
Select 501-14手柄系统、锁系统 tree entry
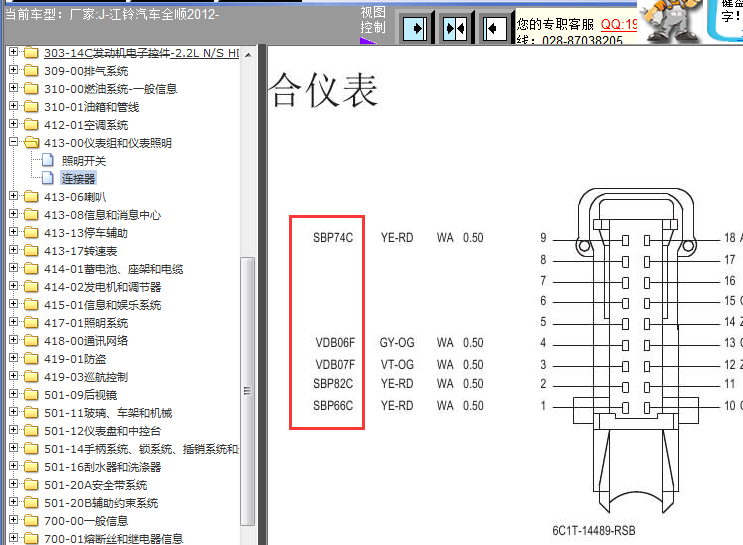coord(141,449)
